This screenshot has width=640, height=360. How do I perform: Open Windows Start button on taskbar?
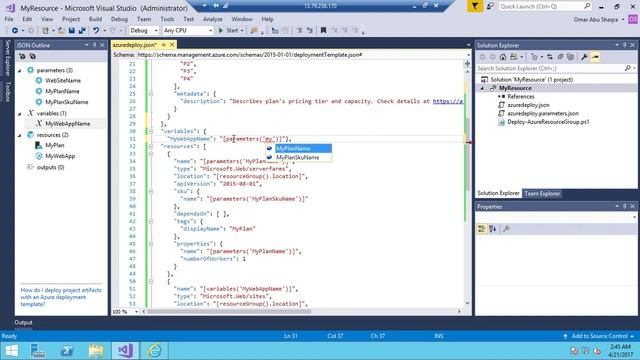point(11,351)
